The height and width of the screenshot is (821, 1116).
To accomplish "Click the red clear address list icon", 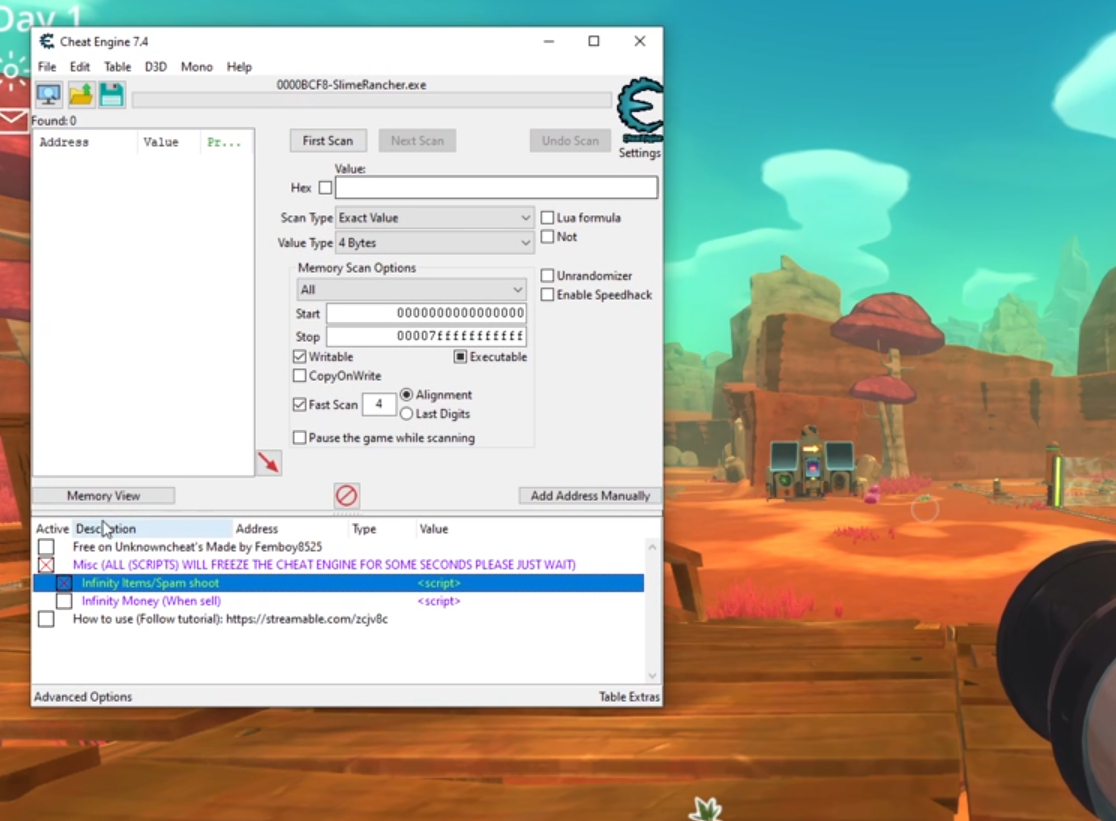I will pyautogui.click(x=346, y=495).
